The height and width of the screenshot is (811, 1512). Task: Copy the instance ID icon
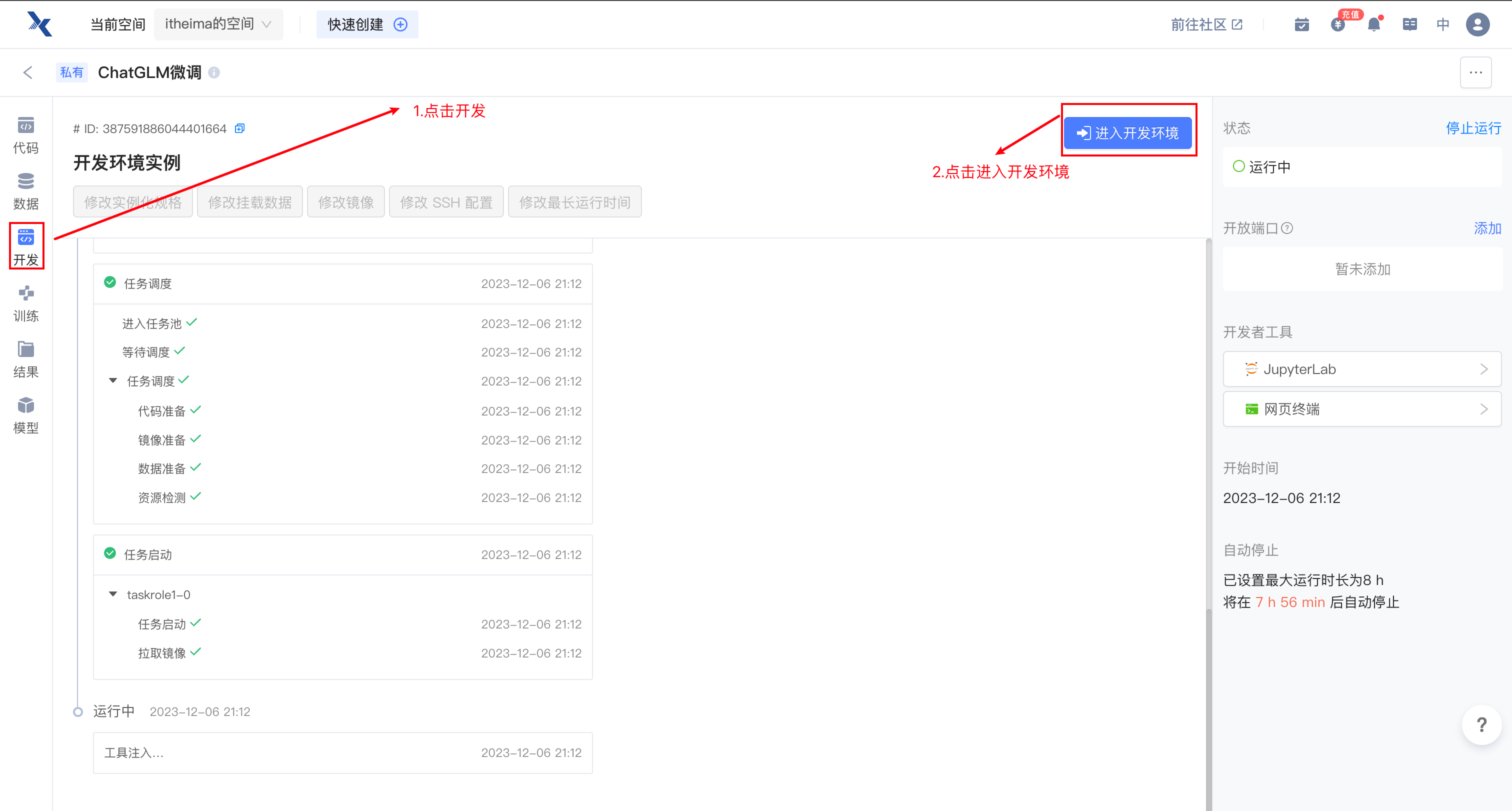[x=239, y=128]
